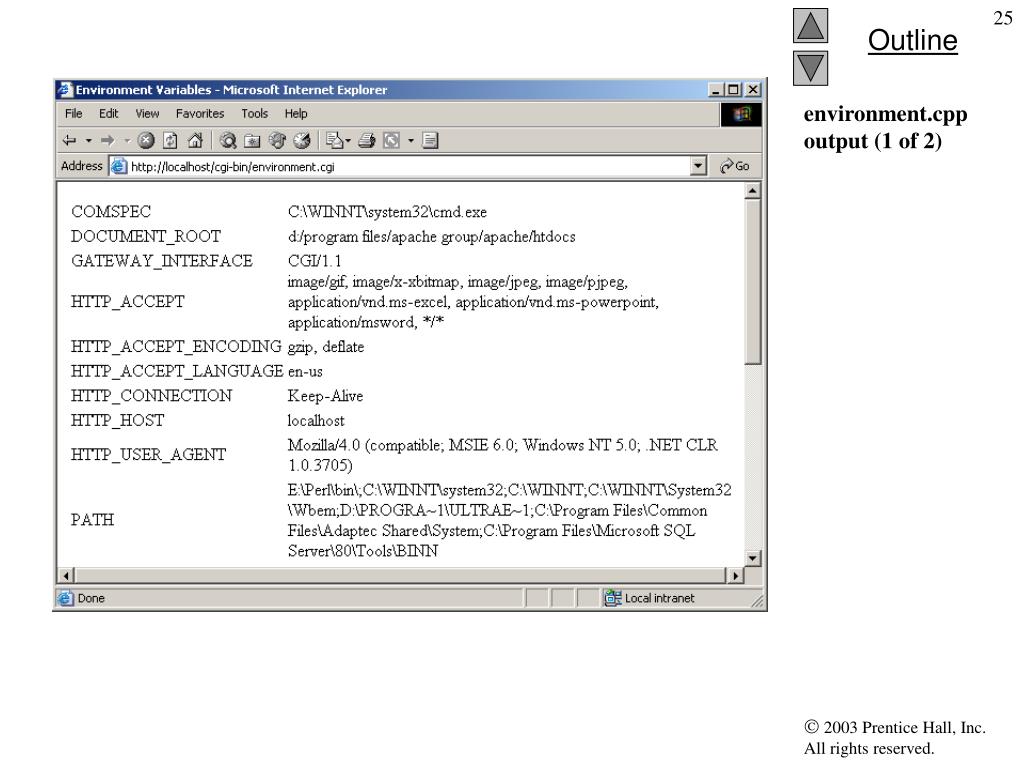
Task: Open the Favorites folder icon
Action: (x=252, y=140)
